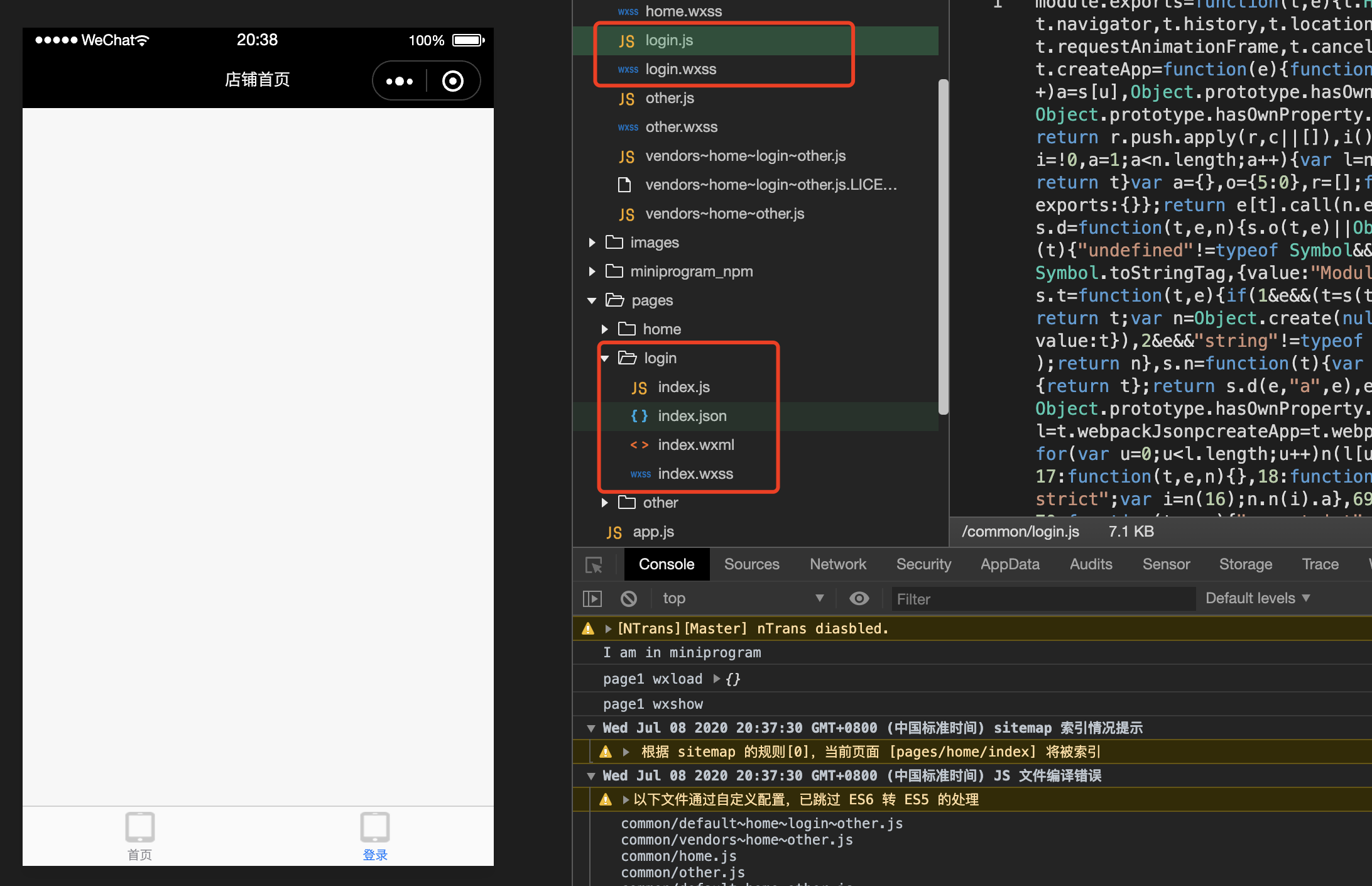The image size is (1372, 886).
Task: Open index.json via its curly-brace icon
Action: coord(640,416)
